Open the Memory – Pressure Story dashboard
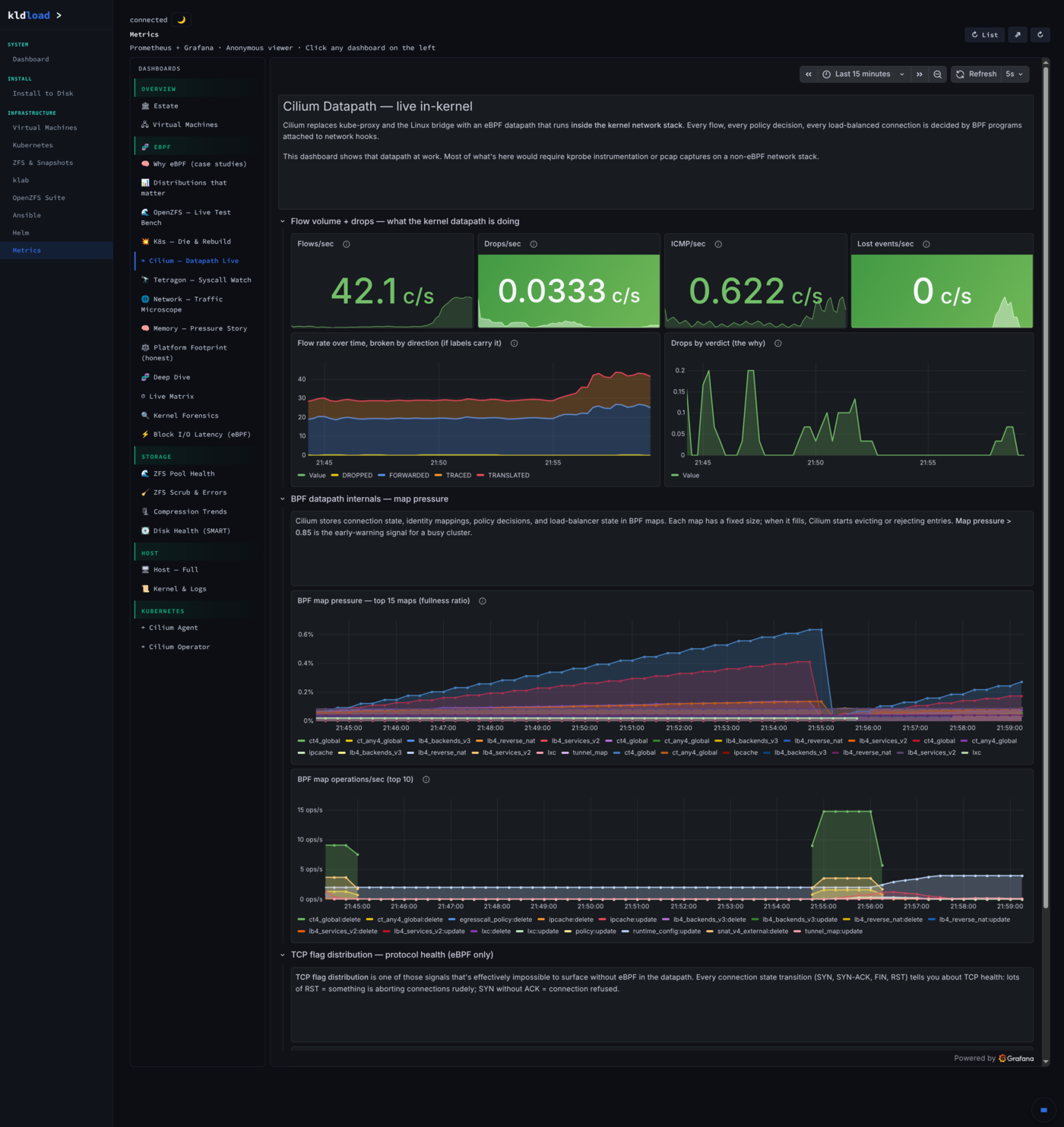 point(196,329)
